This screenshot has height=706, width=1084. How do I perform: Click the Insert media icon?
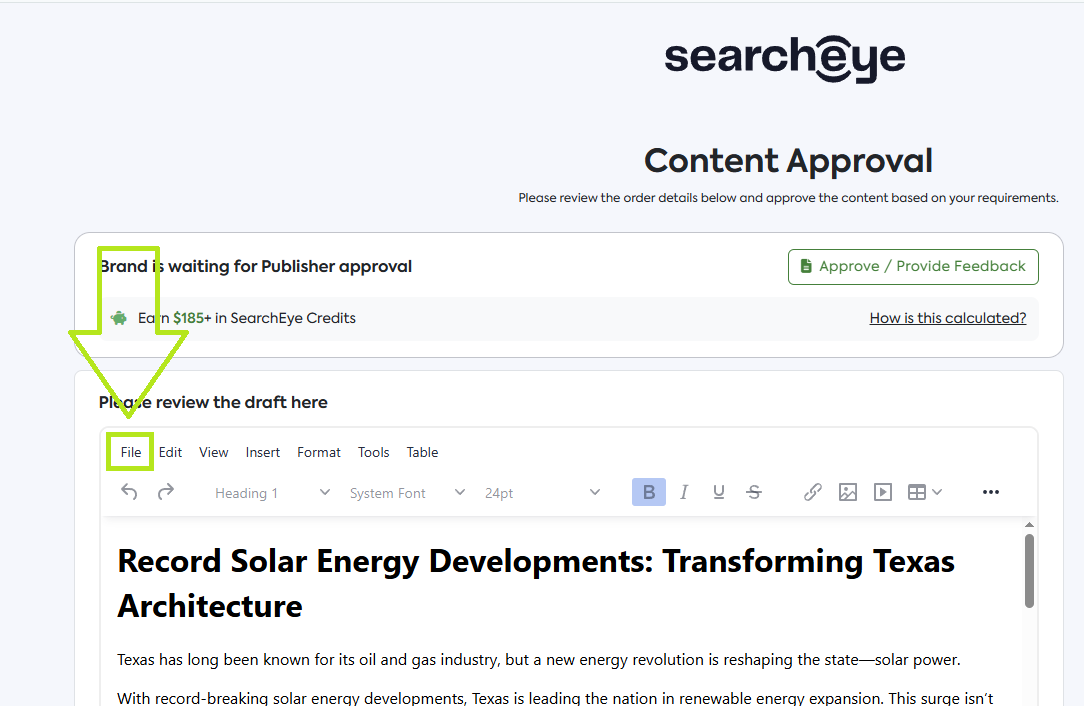[x=882, y=492]
